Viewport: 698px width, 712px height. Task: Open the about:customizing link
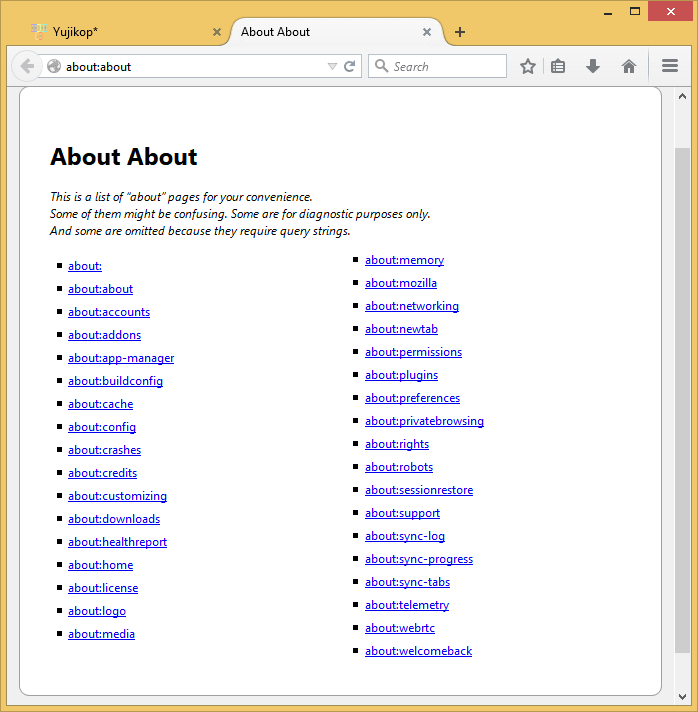(117, 496)
